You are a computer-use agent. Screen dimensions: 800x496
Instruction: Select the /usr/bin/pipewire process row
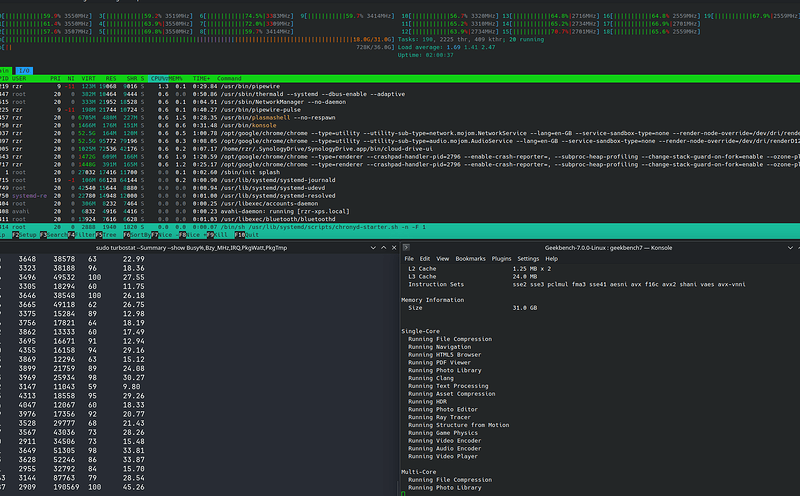point(400,86)
